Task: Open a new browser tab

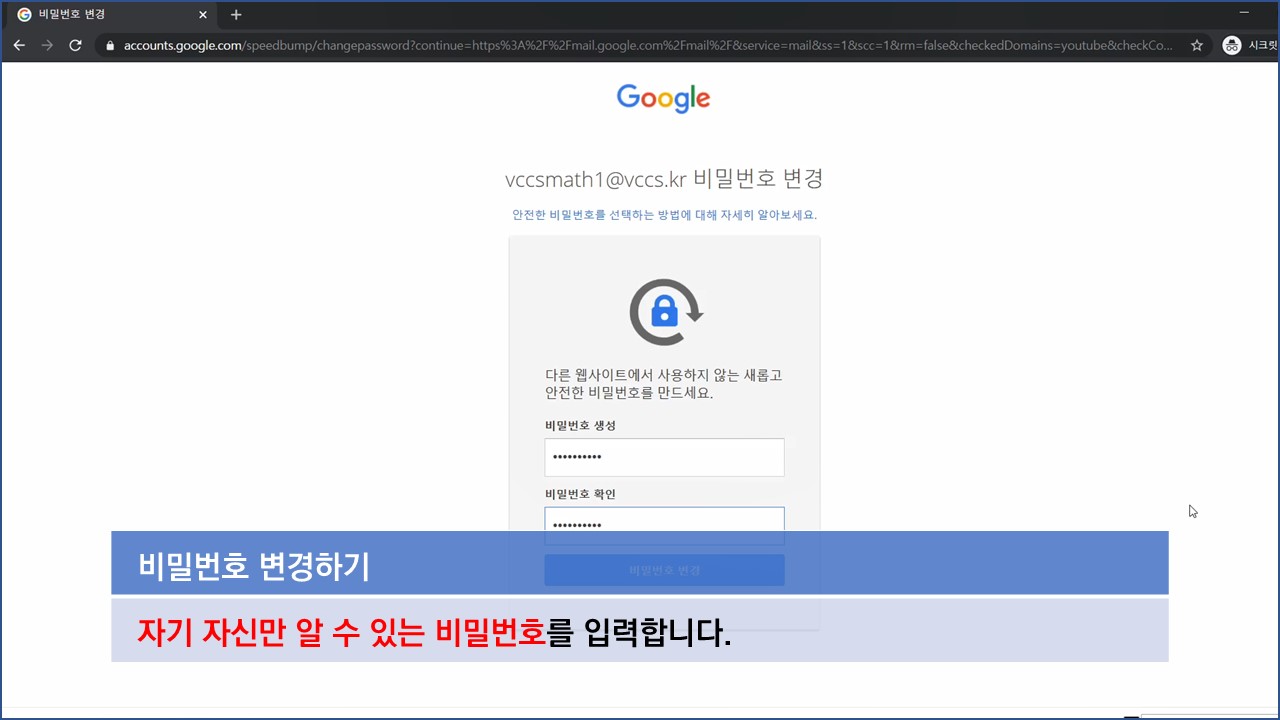Action: pos(236,15)
